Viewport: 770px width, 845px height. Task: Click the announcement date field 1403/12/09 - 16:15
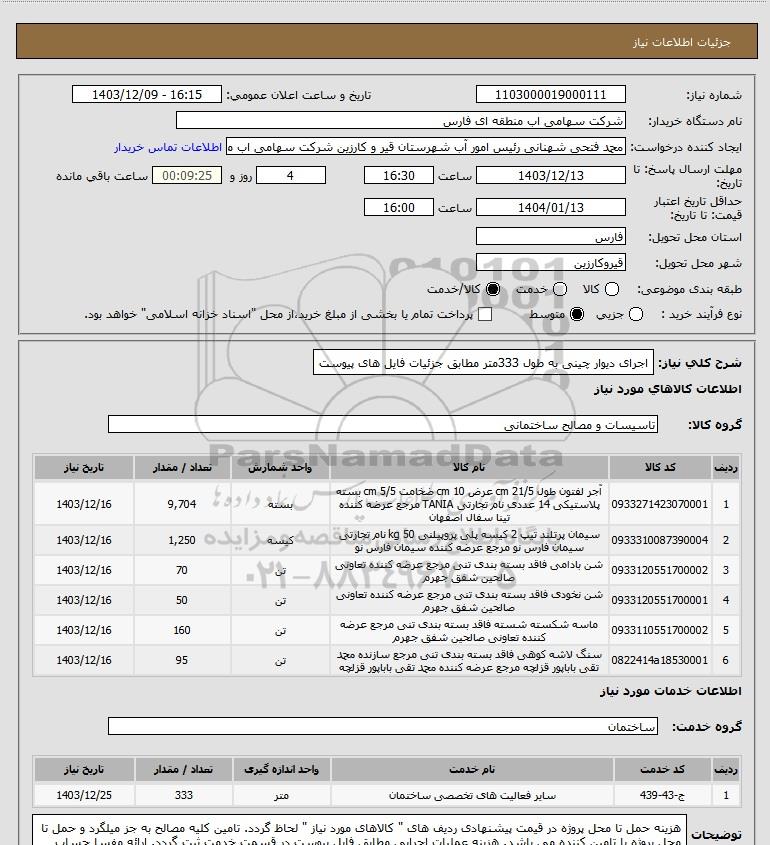tap(147, 94)
